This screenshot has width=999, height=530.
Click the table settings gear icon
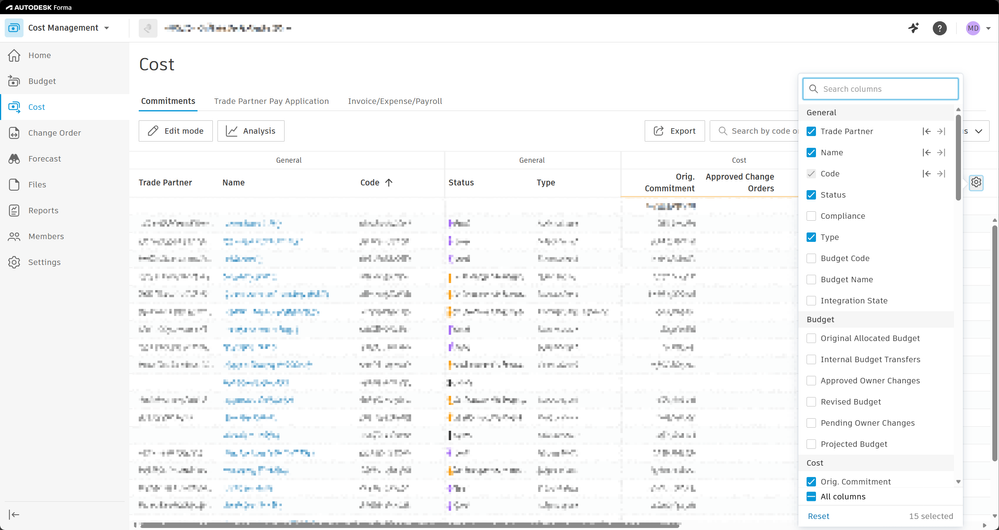click(976, 182)
